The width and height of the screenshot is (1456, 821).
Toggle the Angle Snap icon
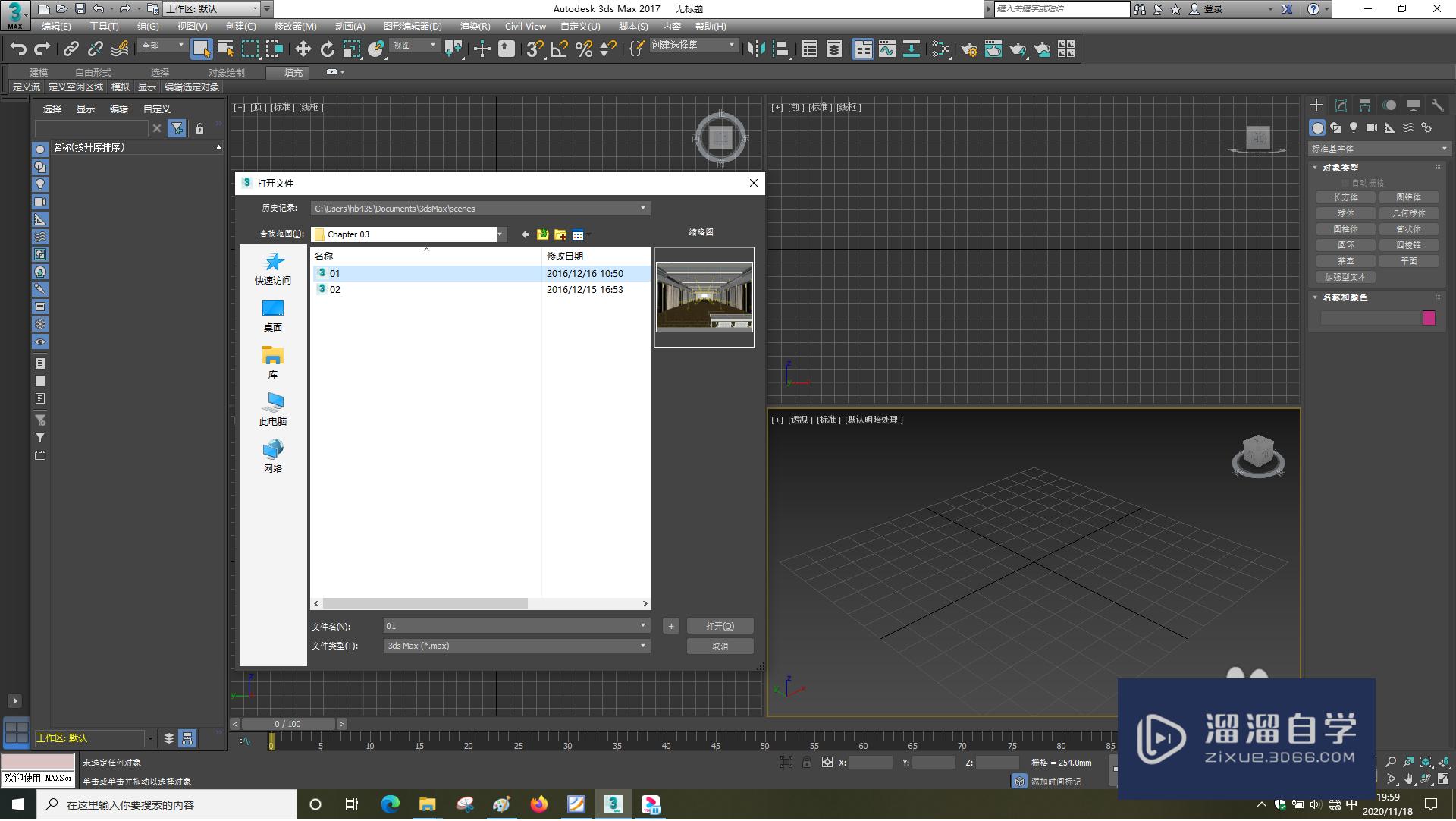560,49
